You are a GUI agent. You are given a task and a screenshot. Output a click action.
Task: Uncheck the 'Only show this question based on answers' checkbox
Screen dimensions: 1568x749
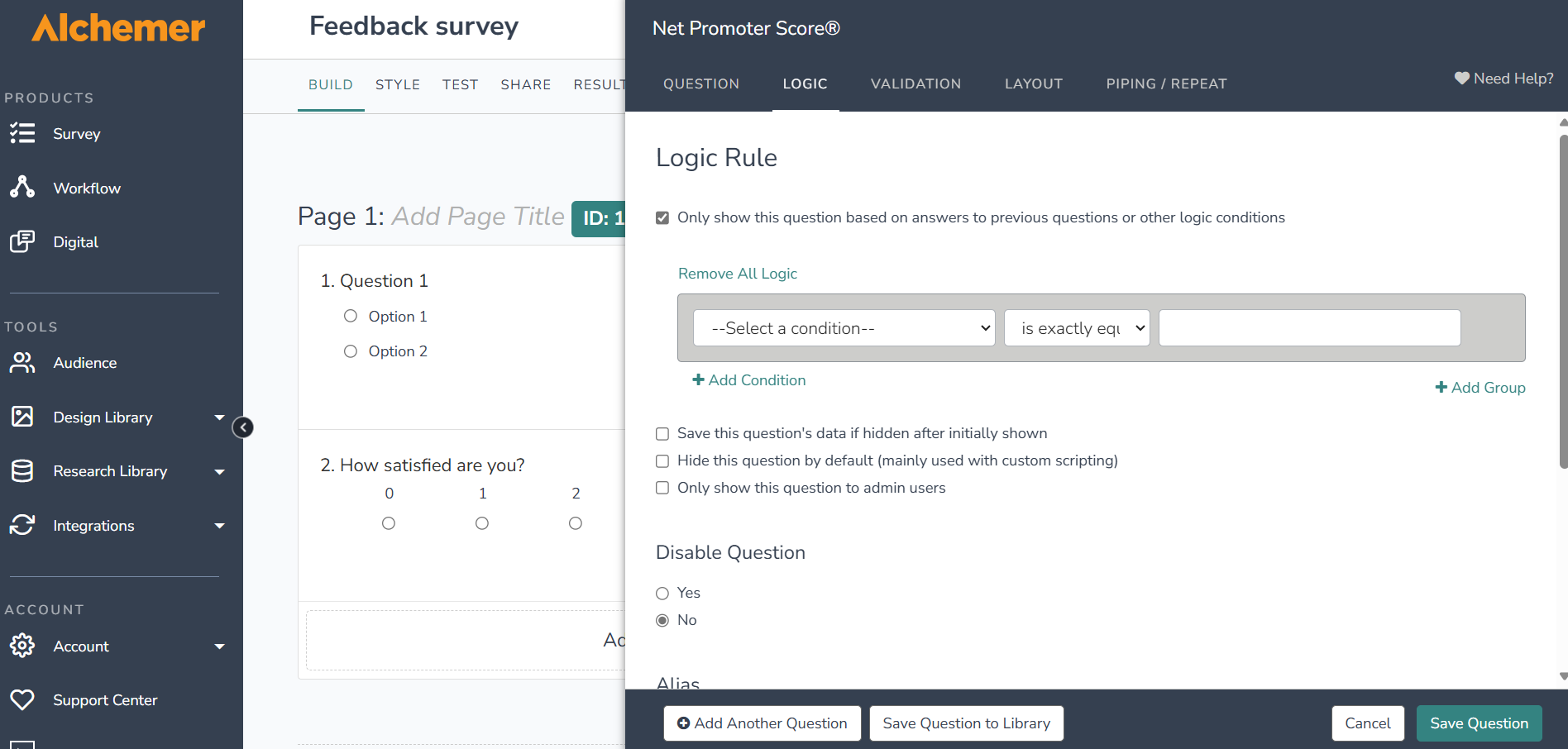[x=662, y=218]
